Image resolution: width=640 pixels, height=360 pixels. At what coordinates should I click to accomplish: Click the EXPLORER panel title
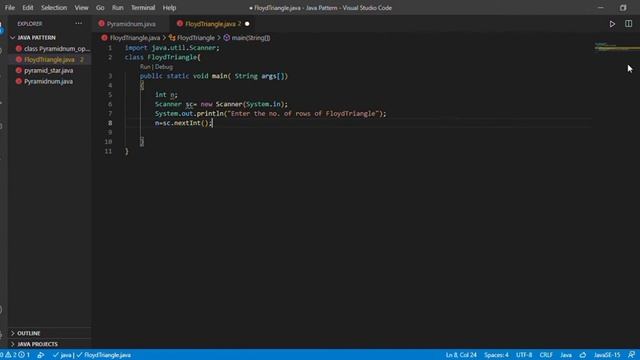(30, 24)
